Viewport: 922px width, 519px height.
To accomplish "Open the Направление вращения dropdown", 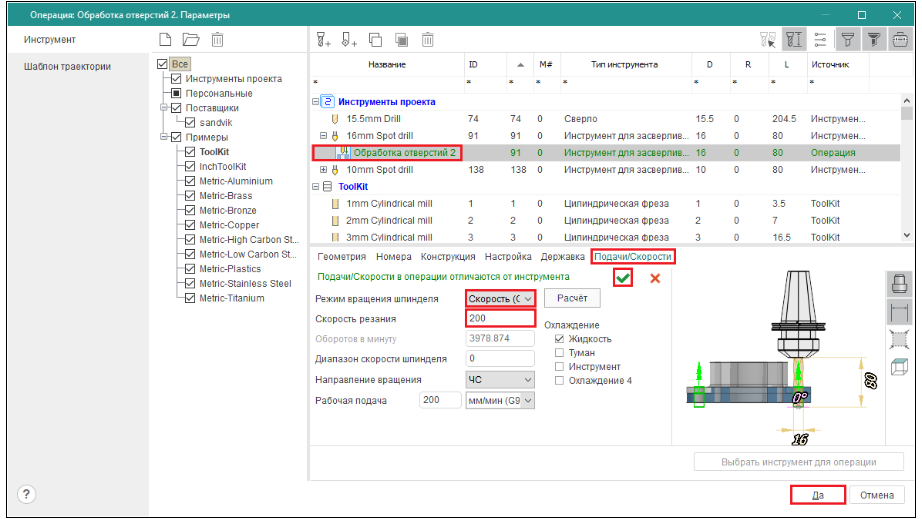I will (501, 380).
